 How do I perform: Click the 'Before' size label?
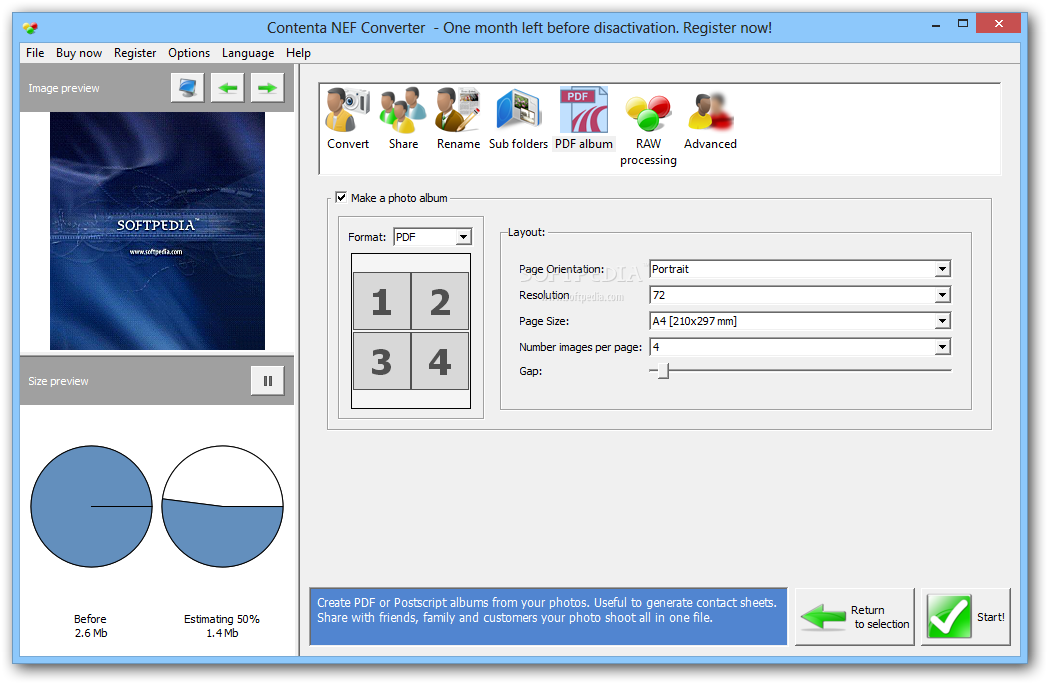tap(90, 619)
